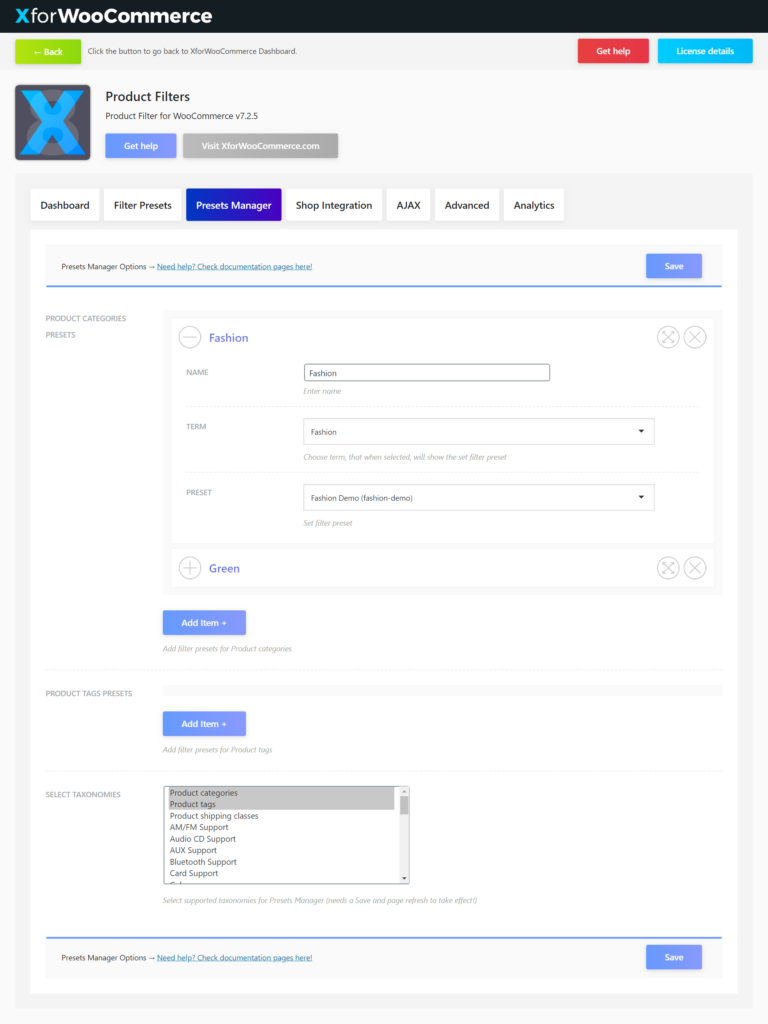
Task: Click the Fashion preset title
Action: click(x=229, y=338)
